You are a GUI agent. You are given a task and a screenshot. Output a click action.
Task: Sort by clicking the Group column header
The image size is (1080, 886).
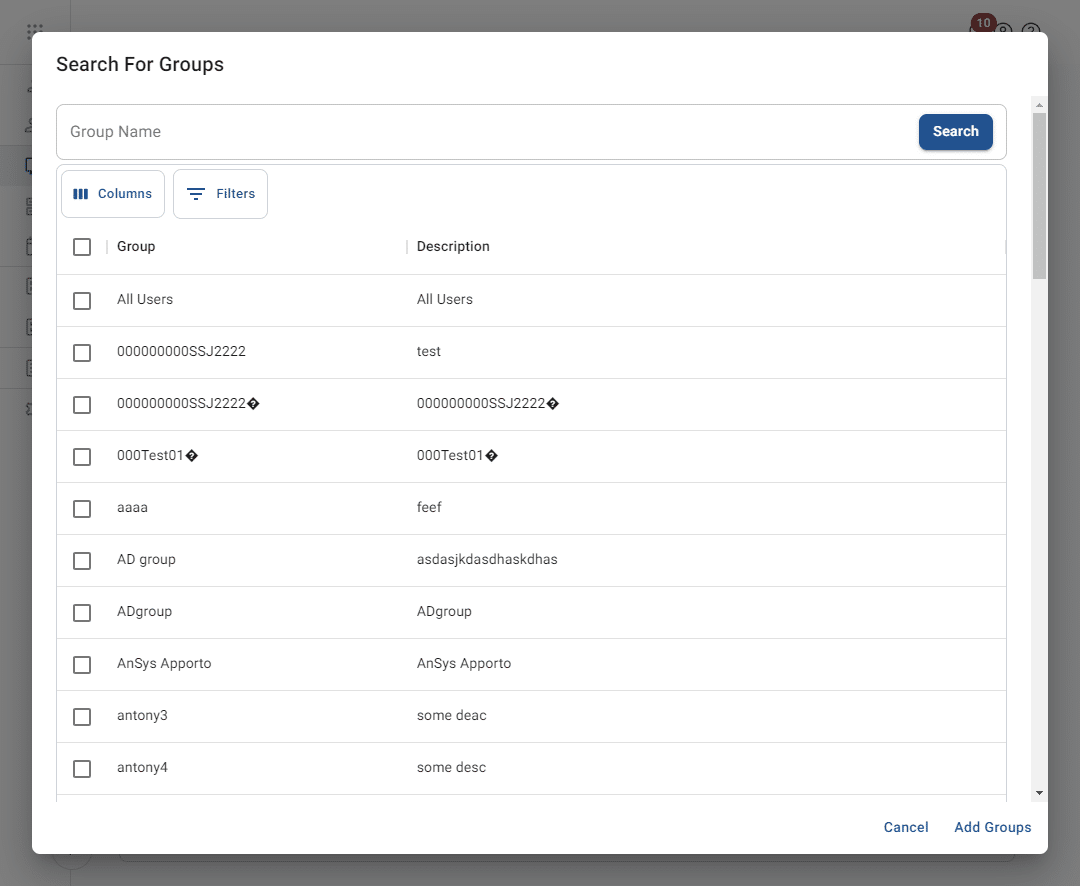pyautogui.click(x=136, y=246)
